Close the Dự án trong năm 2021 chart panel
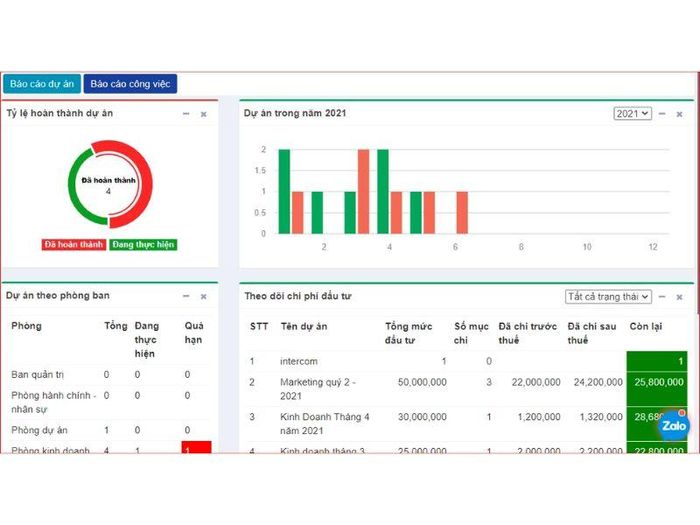Viewport: 700px width, 525px height. click(x=681, y=114)
